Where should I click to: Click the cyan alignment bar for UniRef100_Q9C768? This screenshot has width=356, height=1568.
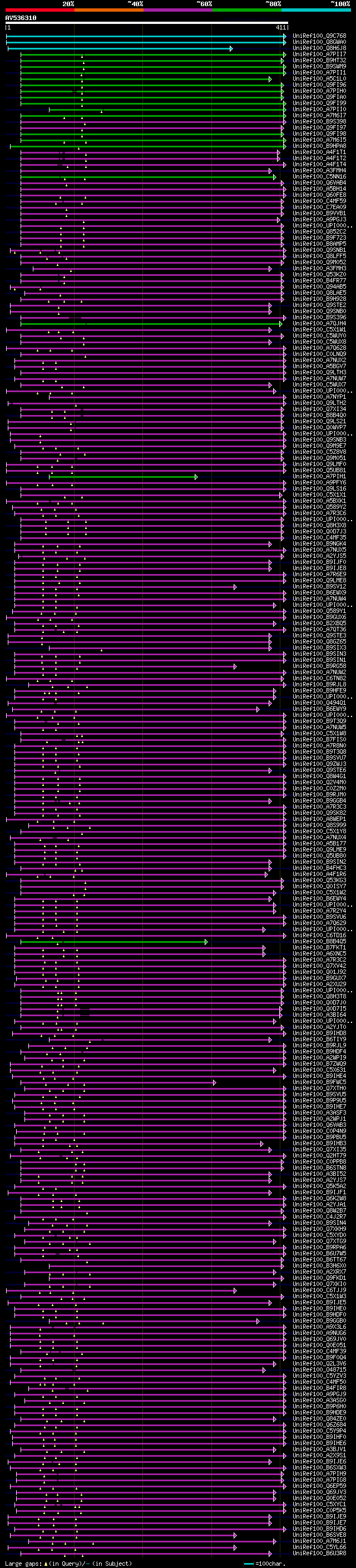coord(146,36)
